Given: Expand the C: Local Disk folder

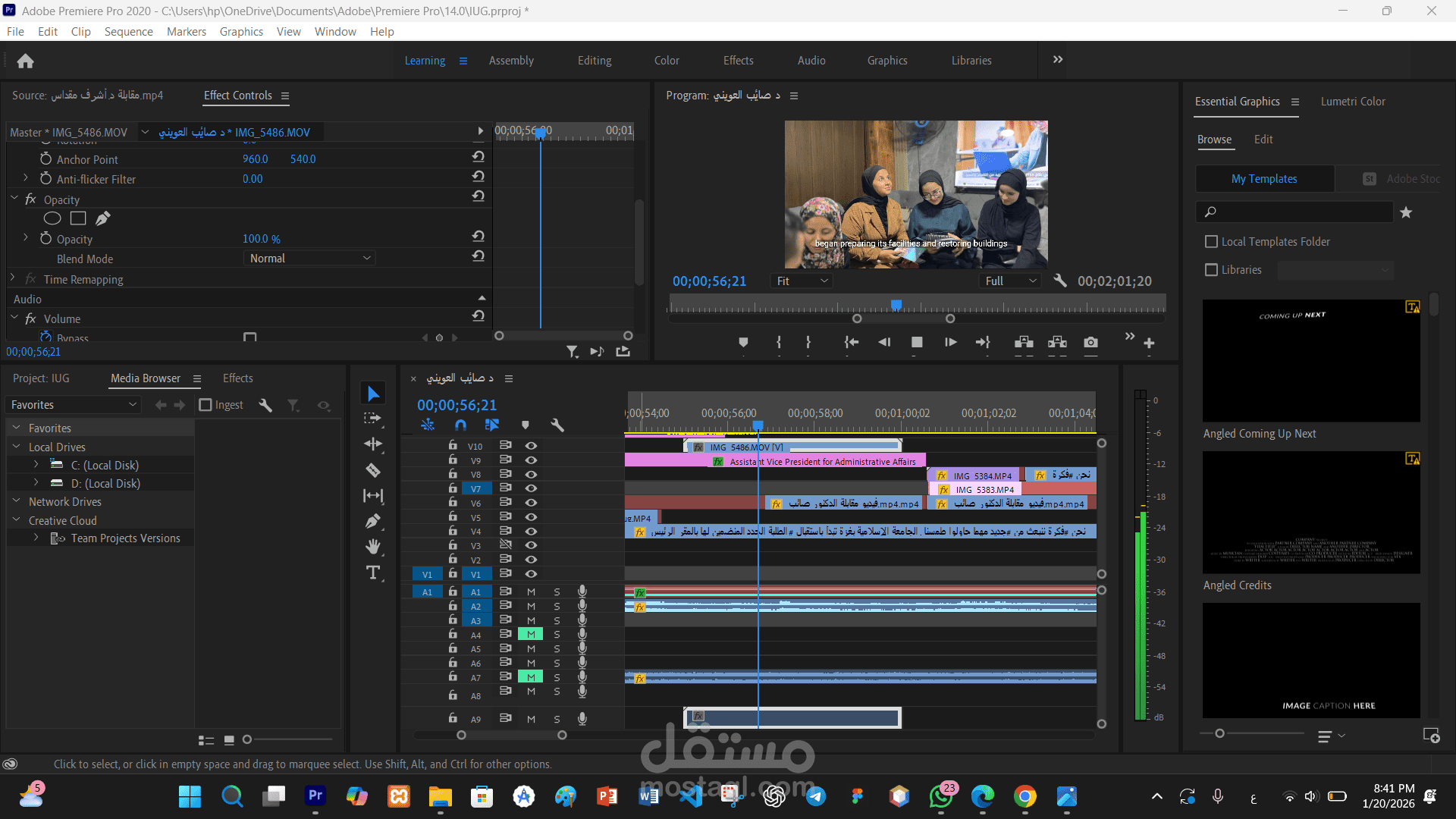Looking at the screenshot, I should pyautogui.click(x=36, y=464).
